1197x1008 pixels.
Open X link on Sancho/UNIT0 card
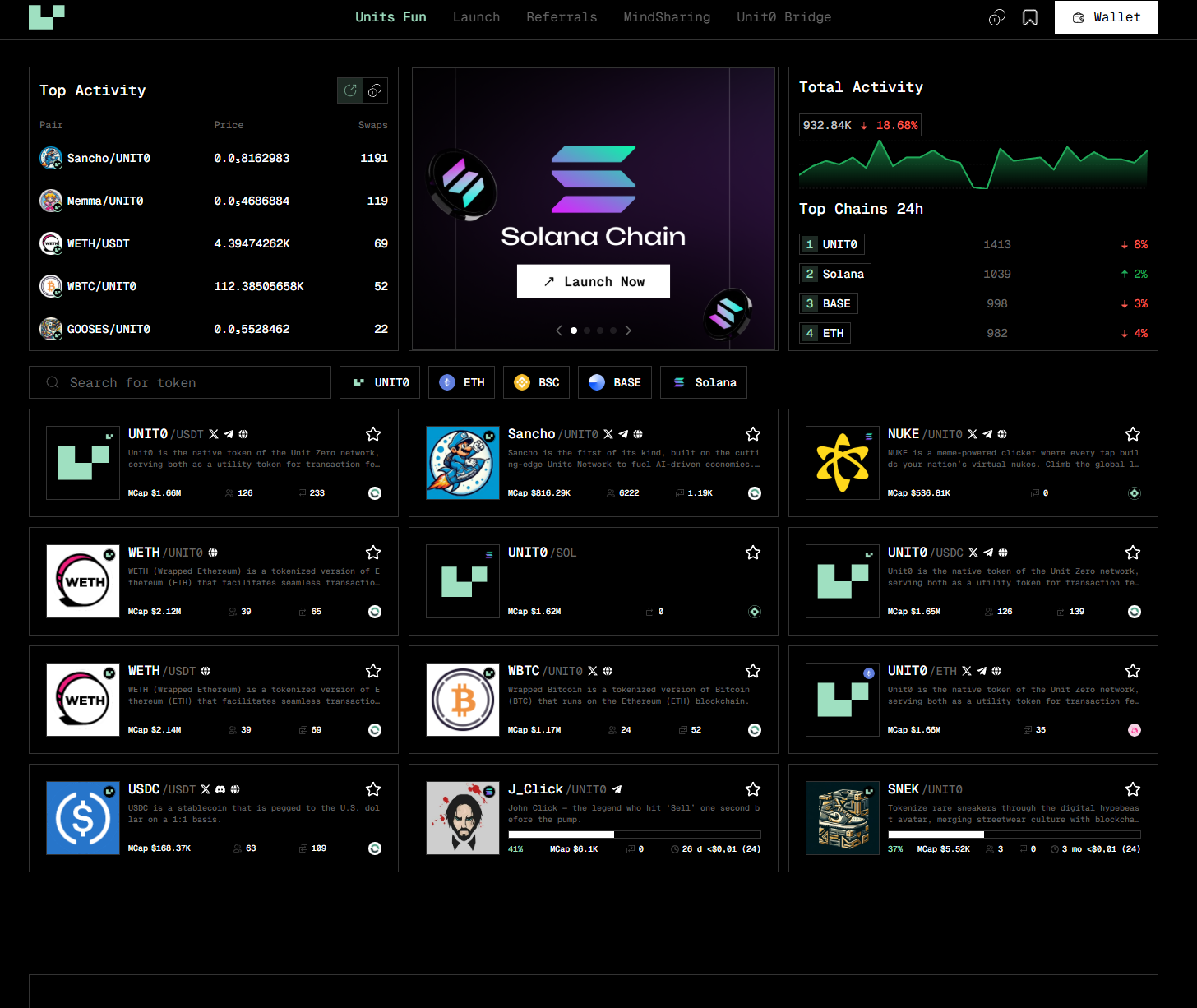(608, 434)
